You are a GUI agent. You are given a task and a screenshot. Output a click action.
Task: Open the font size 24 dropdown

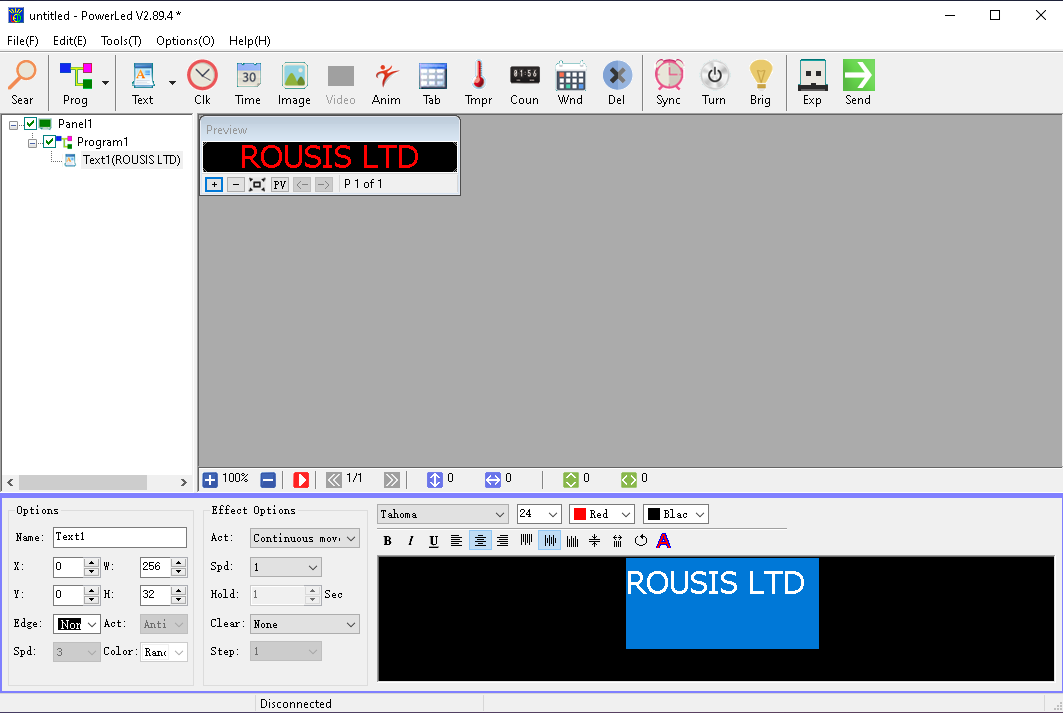tap(553, 514)
